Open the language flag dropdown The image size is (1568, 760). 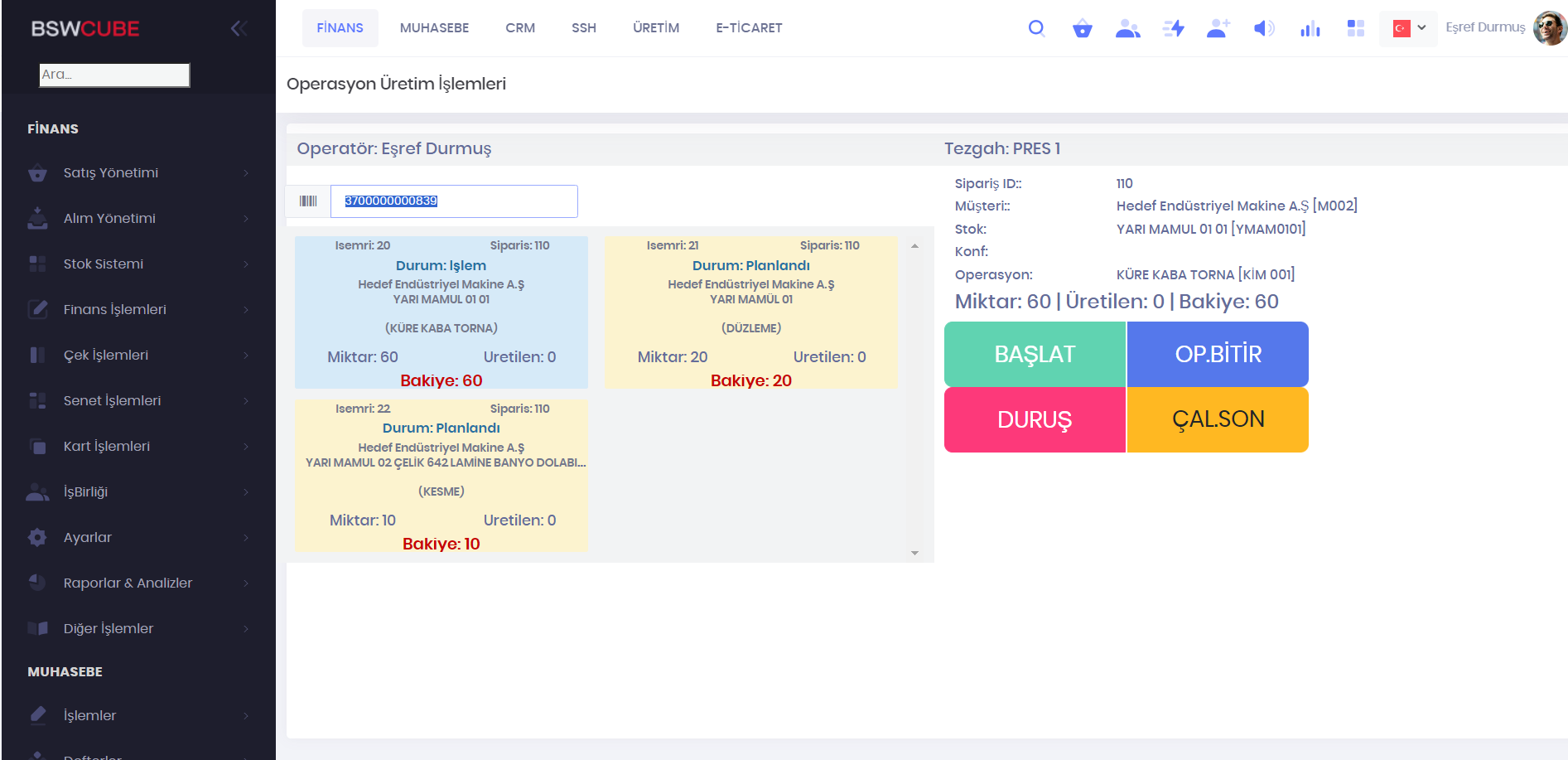coord(1408,28)
